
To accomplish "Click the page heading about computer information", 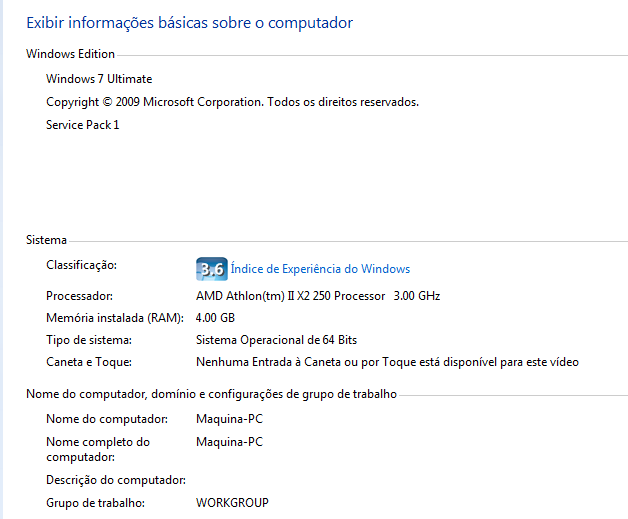I will pos(189,23).
